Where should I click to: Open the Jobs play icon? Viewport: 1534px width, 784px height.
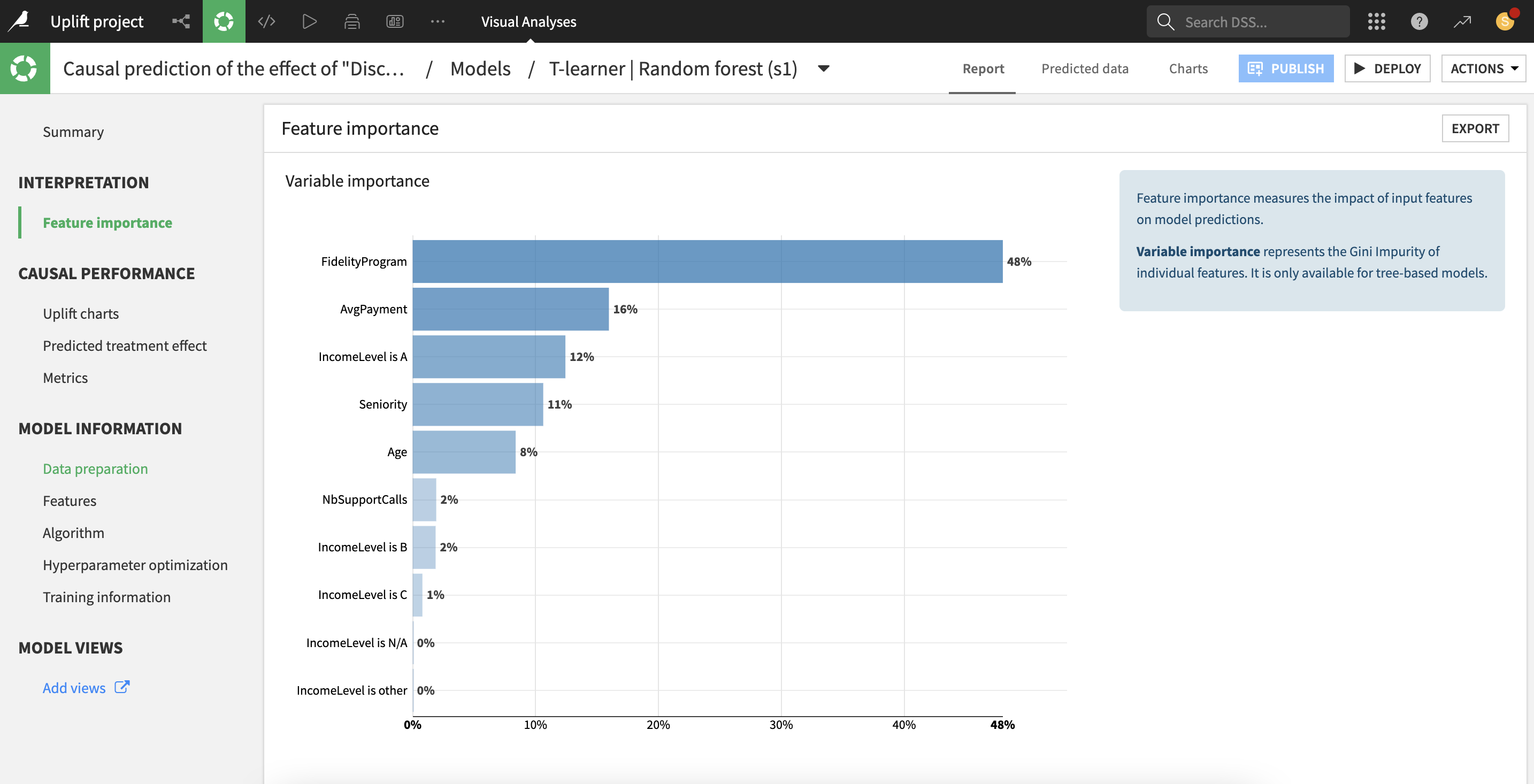(x=310, y=21)
